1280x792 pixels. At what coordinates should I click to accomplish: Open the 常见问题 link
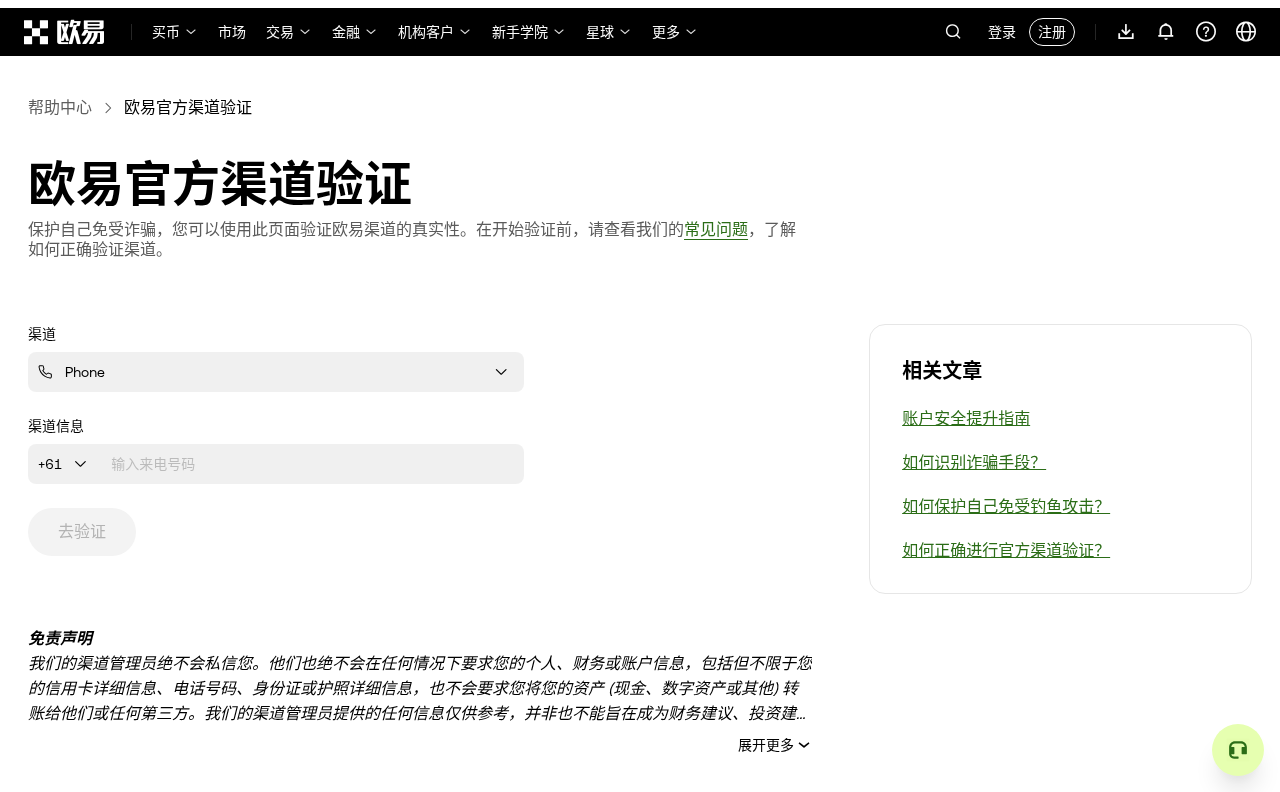tap(716, 229)
